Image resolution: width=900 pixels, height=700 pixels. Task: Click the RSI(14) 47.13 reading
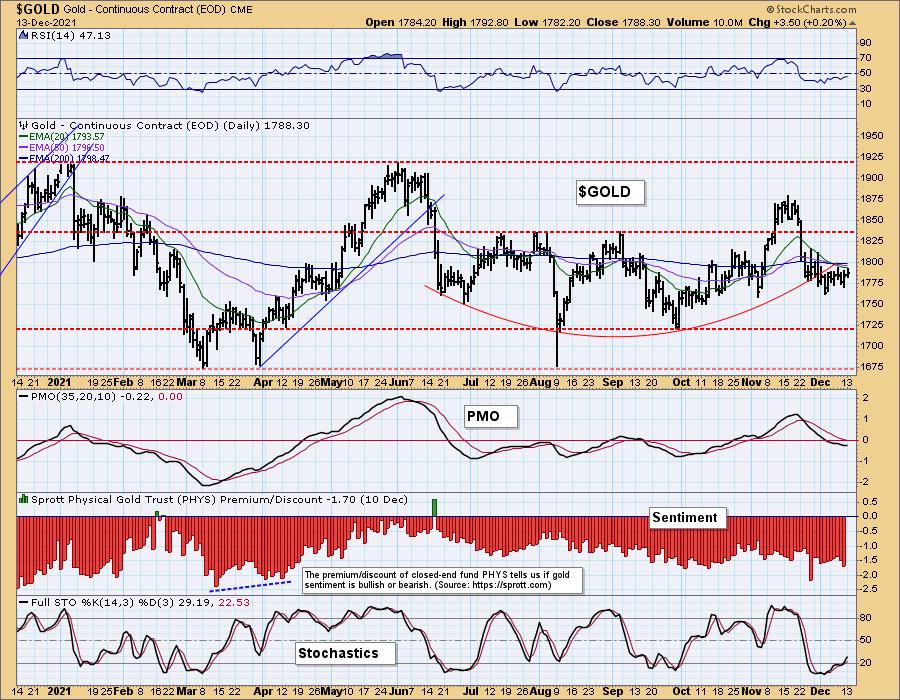[70, 36]
